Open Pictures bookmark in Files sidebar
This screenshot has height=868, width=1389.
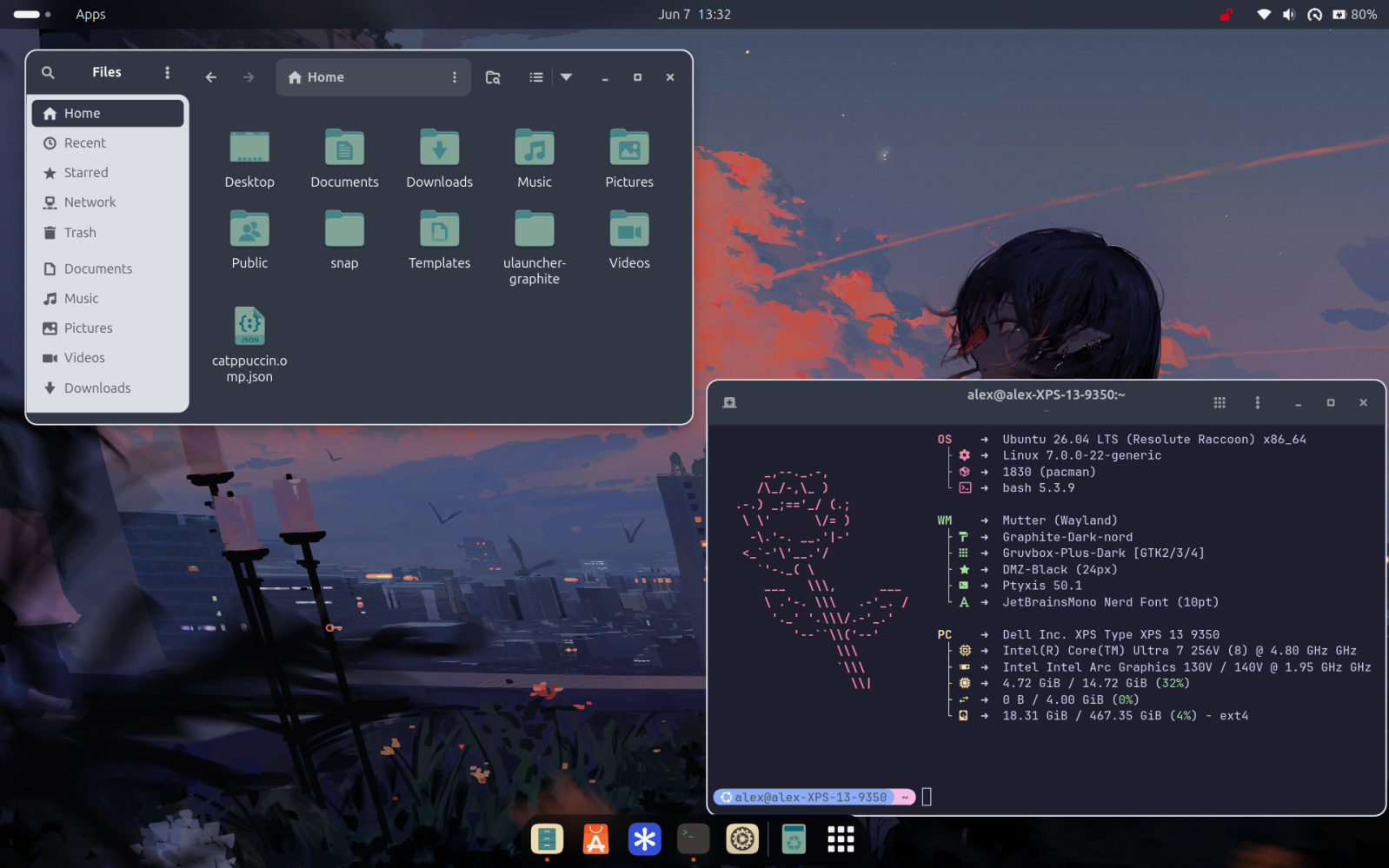[108, 328]
